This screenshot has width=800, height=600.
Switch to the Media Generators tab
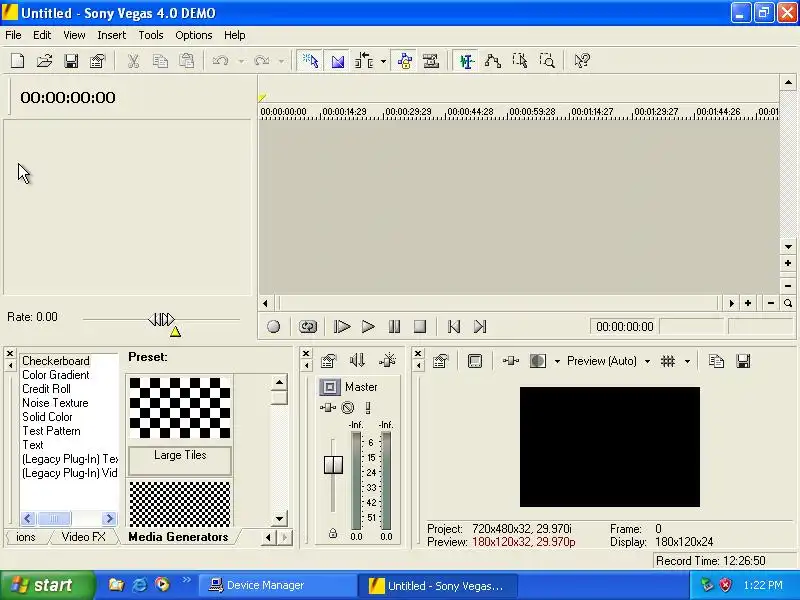pyautogui.click(x=178, y=537)
